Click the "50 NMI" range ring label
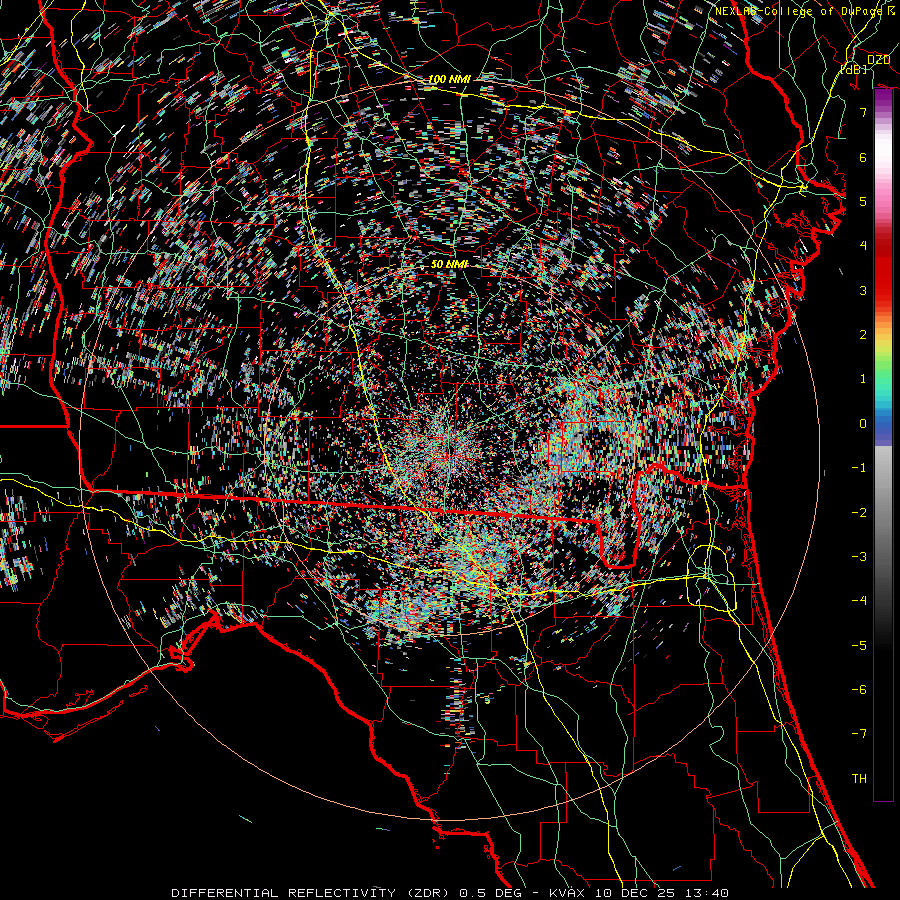This screenshot has width=900, height=900. click(449, 264)
